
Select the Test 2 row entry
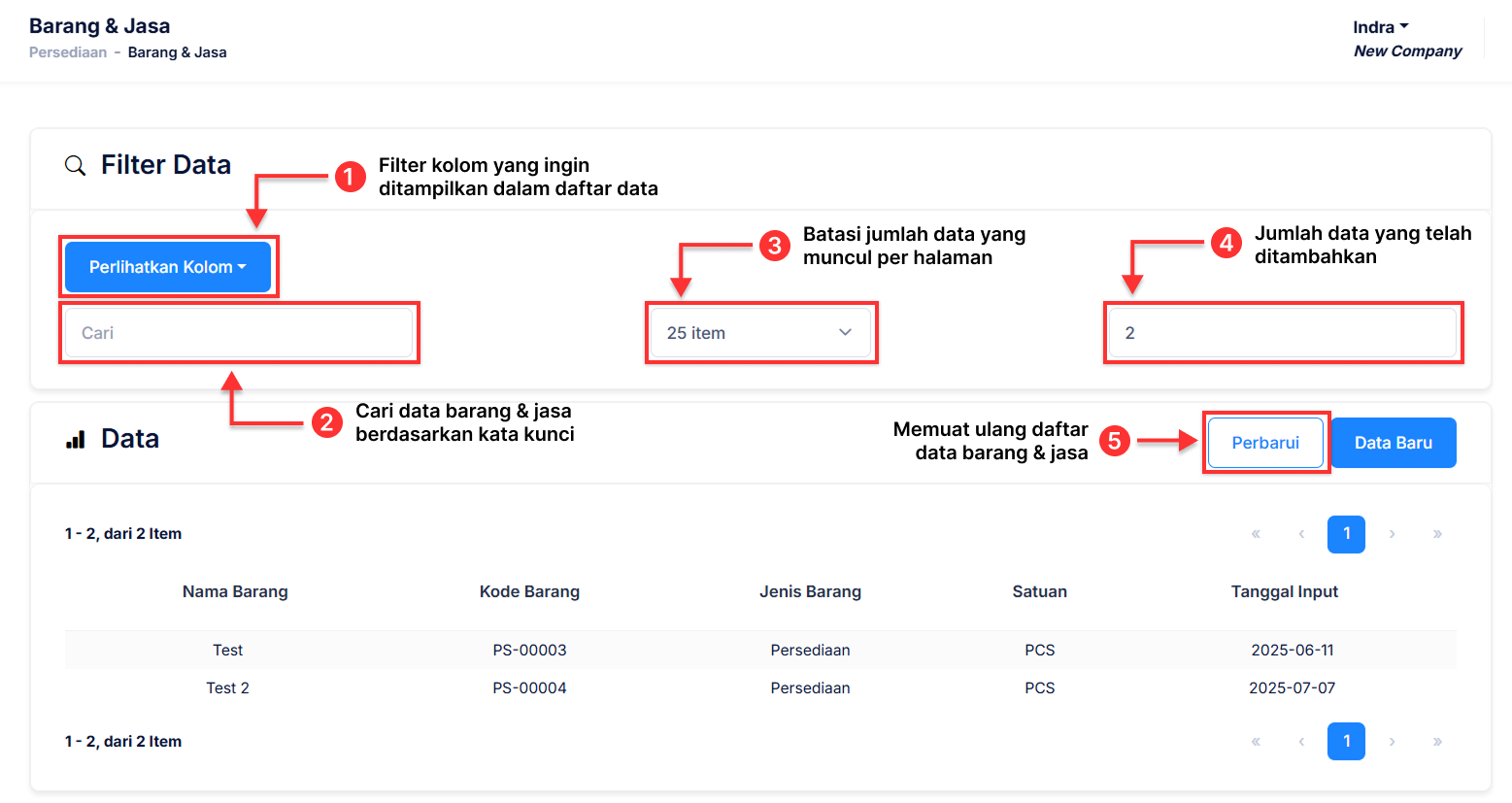coord(227,687)
